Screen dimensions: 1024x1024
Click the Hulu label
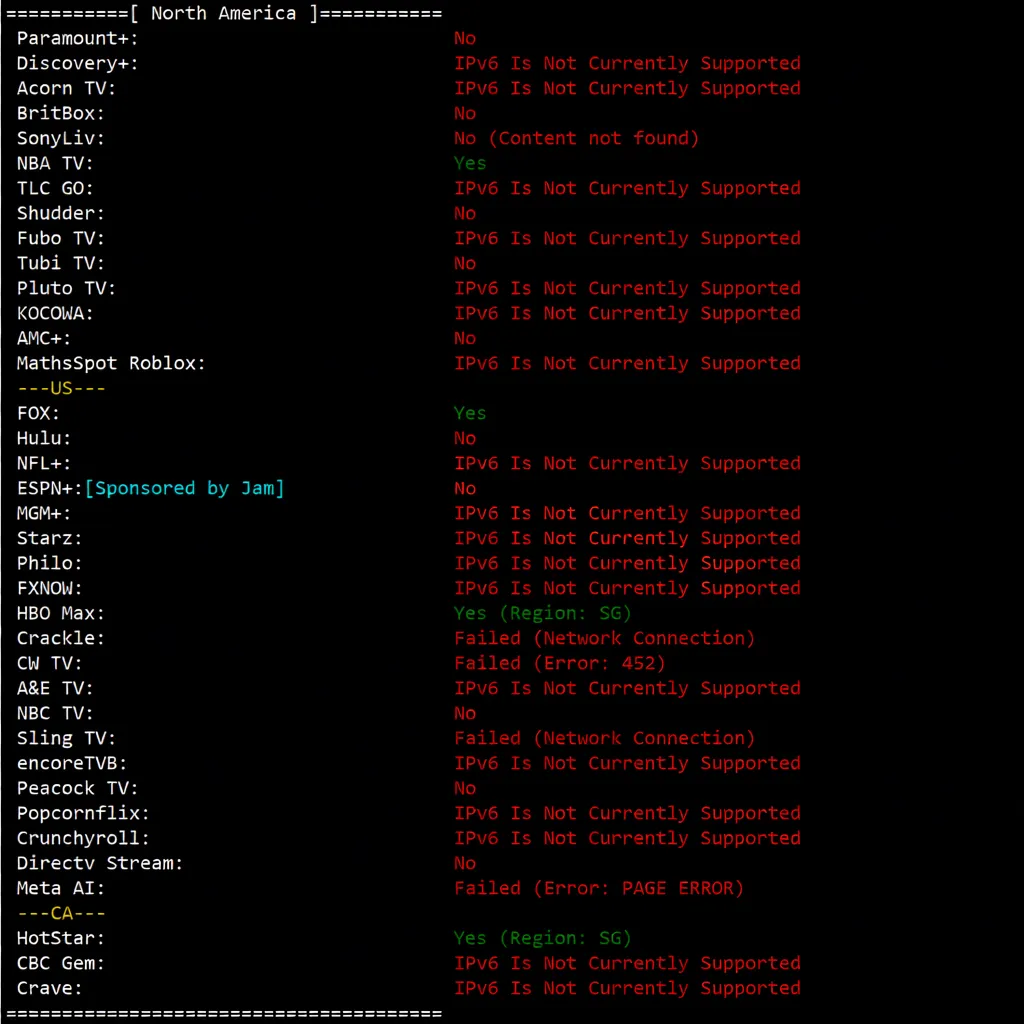(x=44, y=438)
